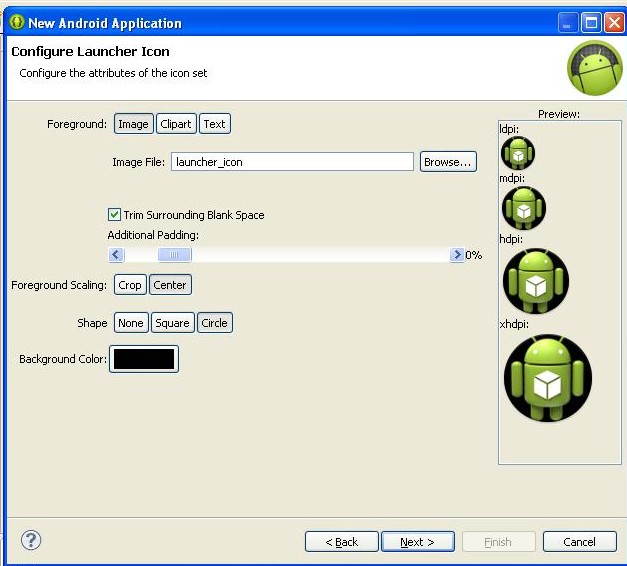This screenshot has height=566, width=627.
Task: Set foreground scaling to Crop
Action: pyautogui.click(x=130, y=285)
